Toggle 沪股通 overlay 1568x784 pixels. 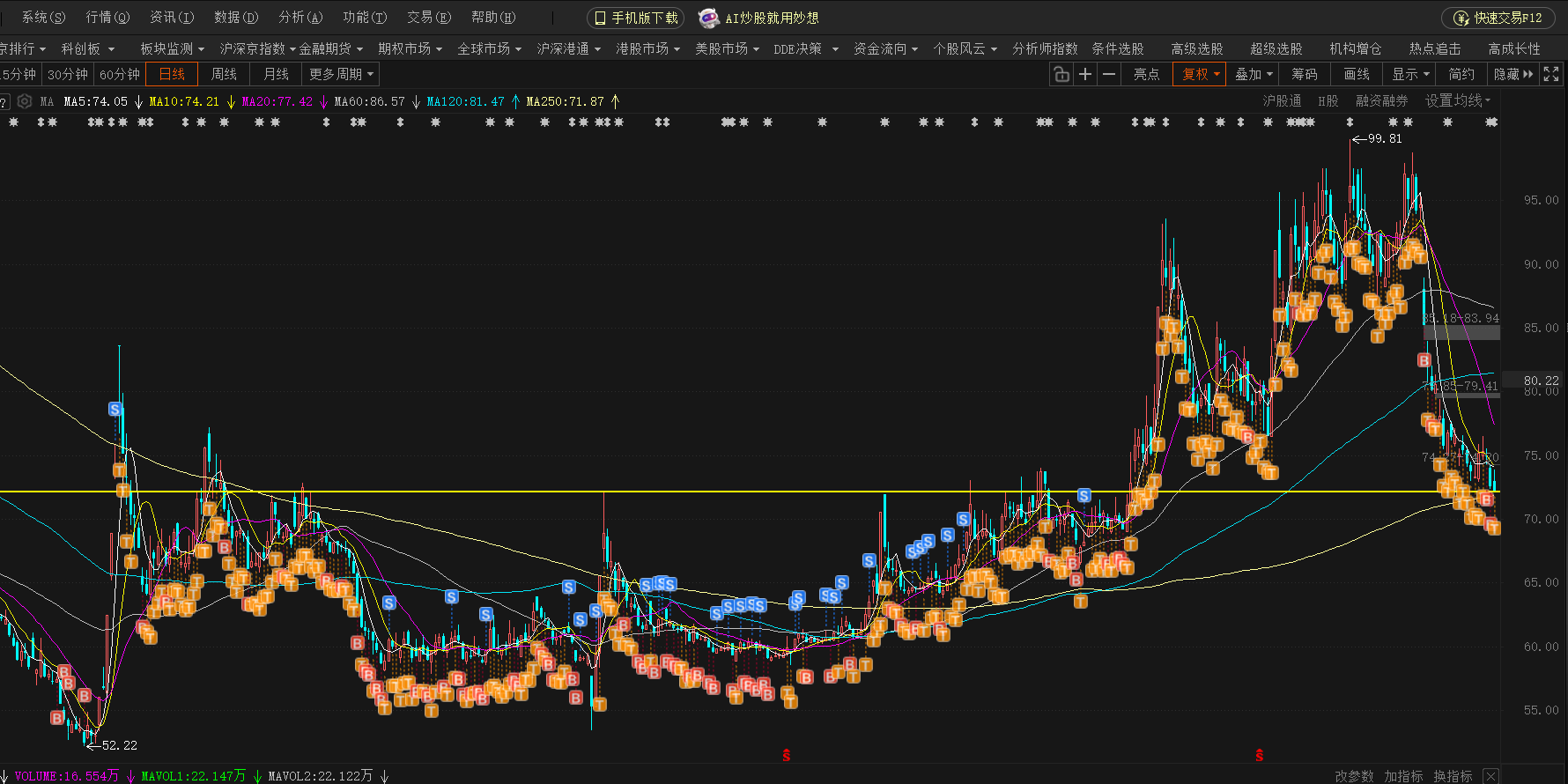point(1282,101)
